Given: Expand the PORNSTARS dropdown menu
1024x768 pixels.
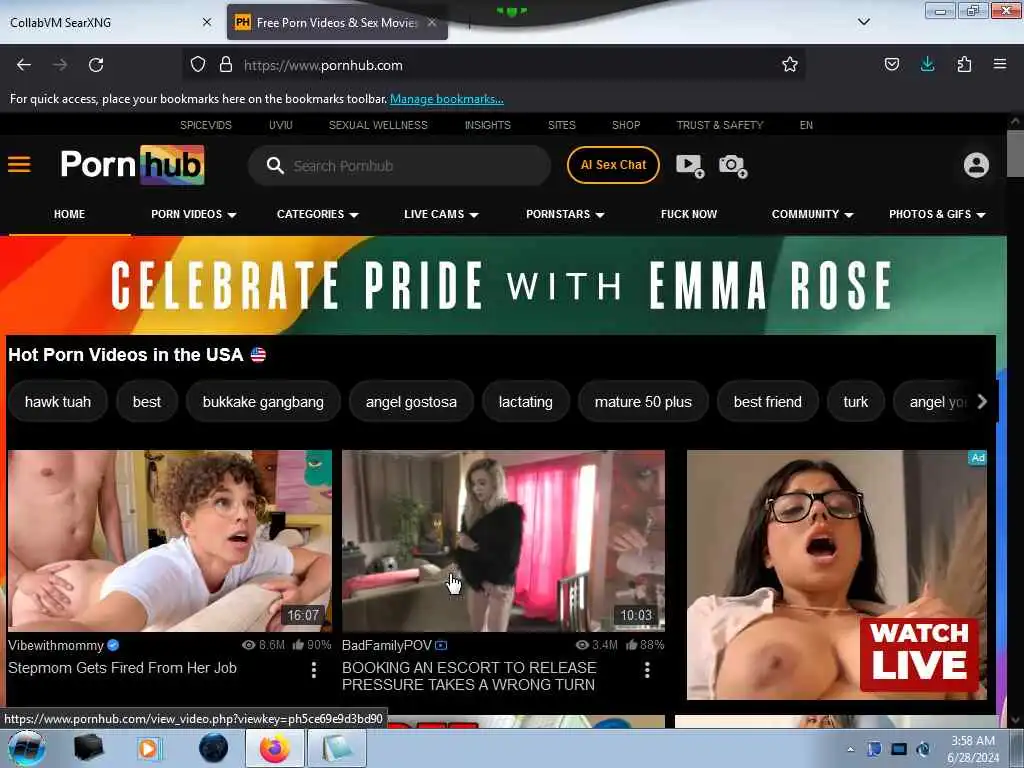Looking at the screenshot, I should [566, 214].
